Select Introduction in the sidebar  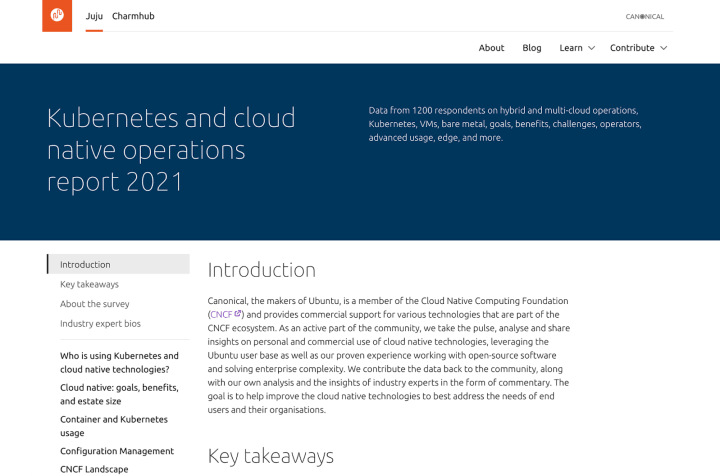(118, 264)
